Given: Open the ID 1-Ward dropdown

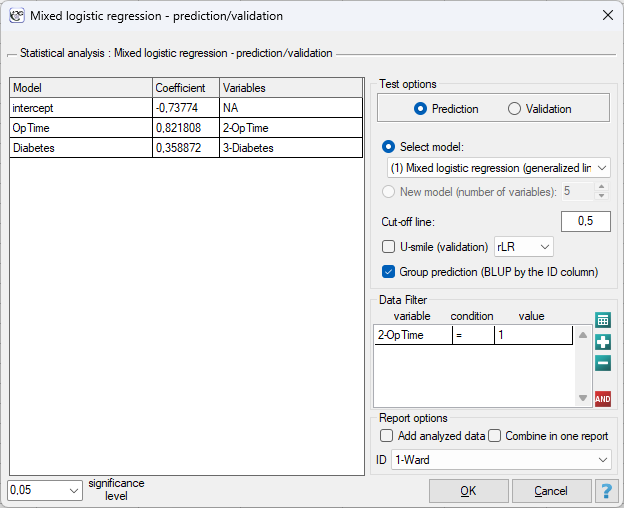Looking at the screenshot, I should coord(501,460).
